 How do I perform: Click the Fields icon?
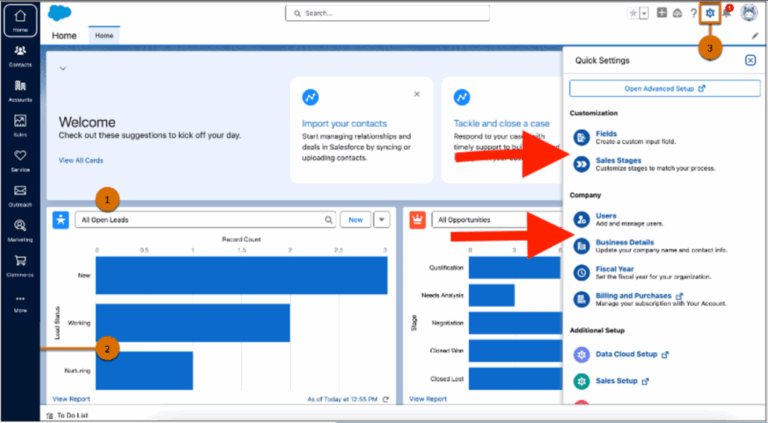581,138
